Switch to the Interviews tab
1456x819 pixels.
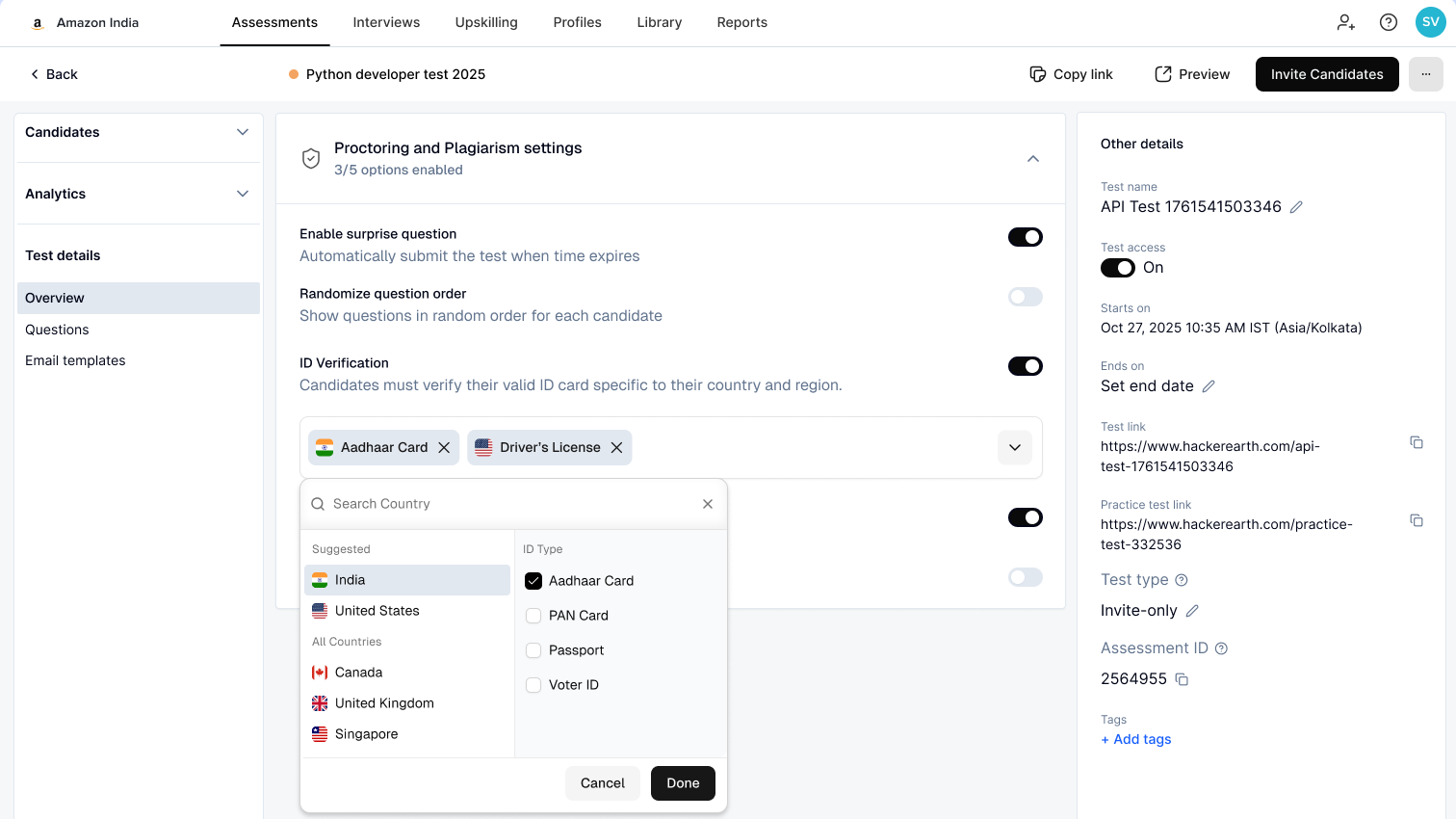tap(386, 22)
